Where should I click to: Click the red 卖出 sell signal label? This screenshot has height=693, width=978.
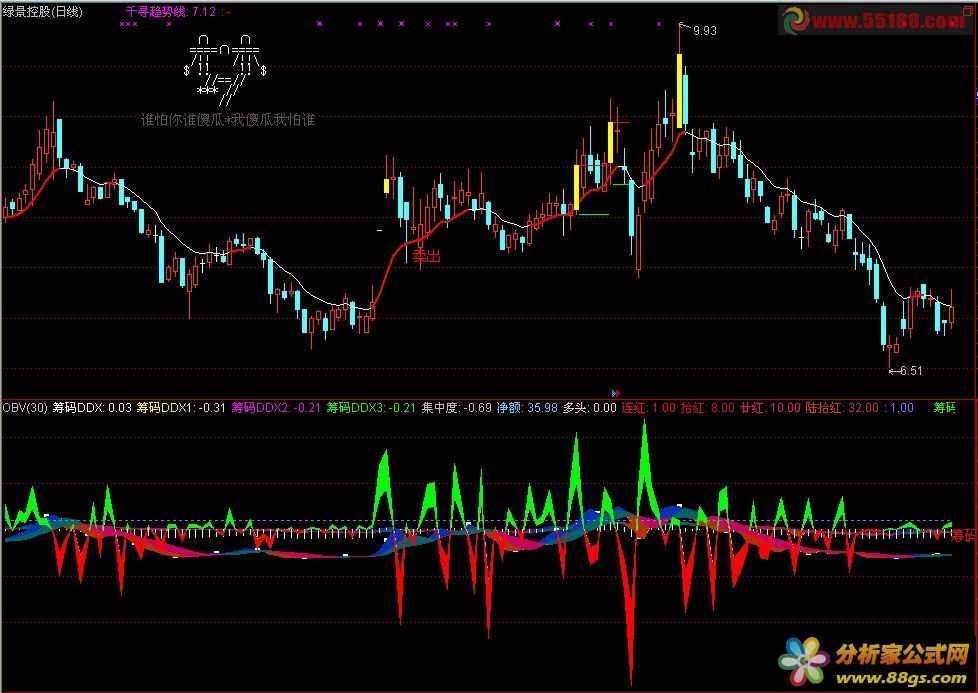(x=427, y=255)
